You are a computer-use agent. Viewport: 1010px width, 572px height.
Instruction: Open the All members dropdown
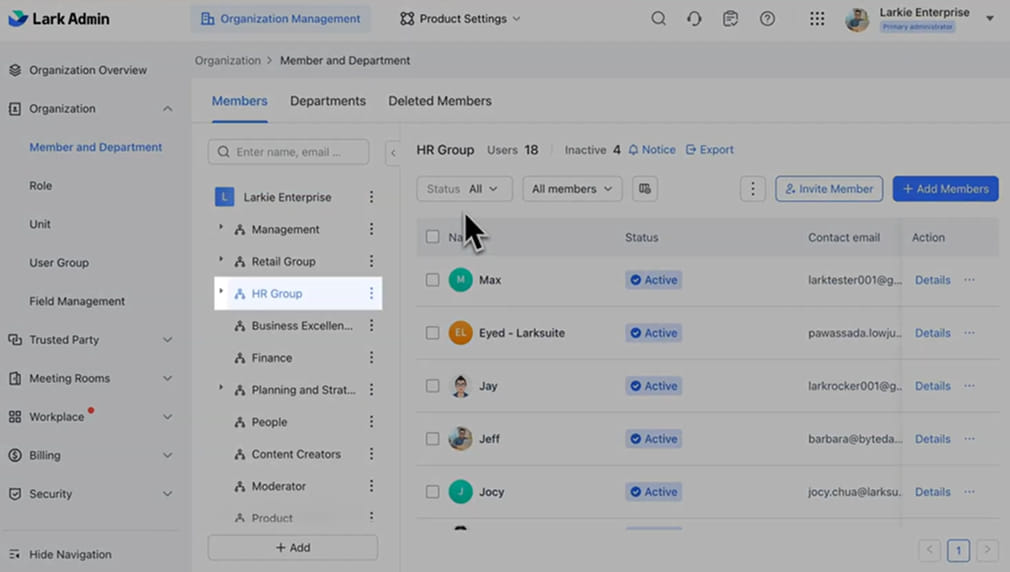pyautogui.click(x=572, y=189)
